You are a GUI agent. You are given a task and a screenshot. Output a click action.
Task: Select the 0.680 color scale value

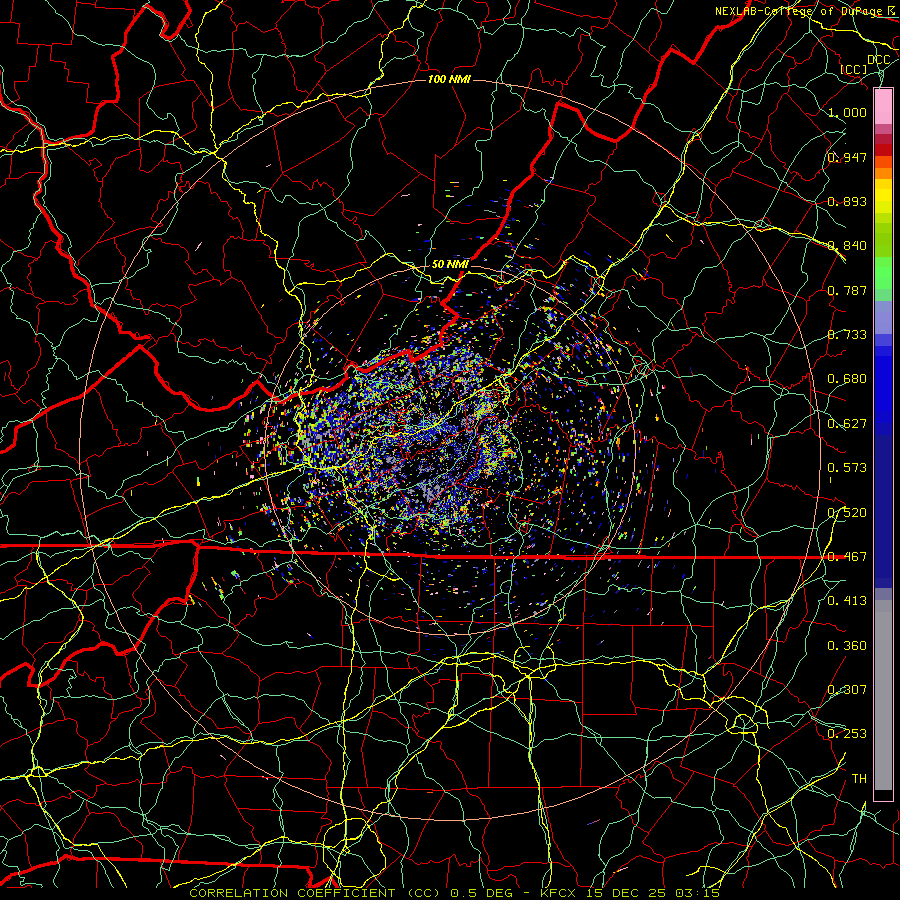(x=847, y=379)
